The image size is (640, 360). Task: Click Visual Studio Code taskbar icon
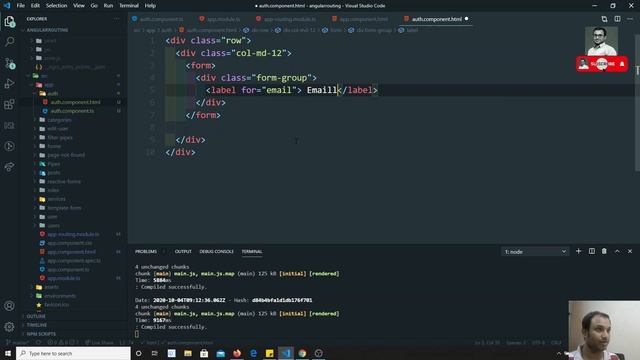tap(286, 353)
